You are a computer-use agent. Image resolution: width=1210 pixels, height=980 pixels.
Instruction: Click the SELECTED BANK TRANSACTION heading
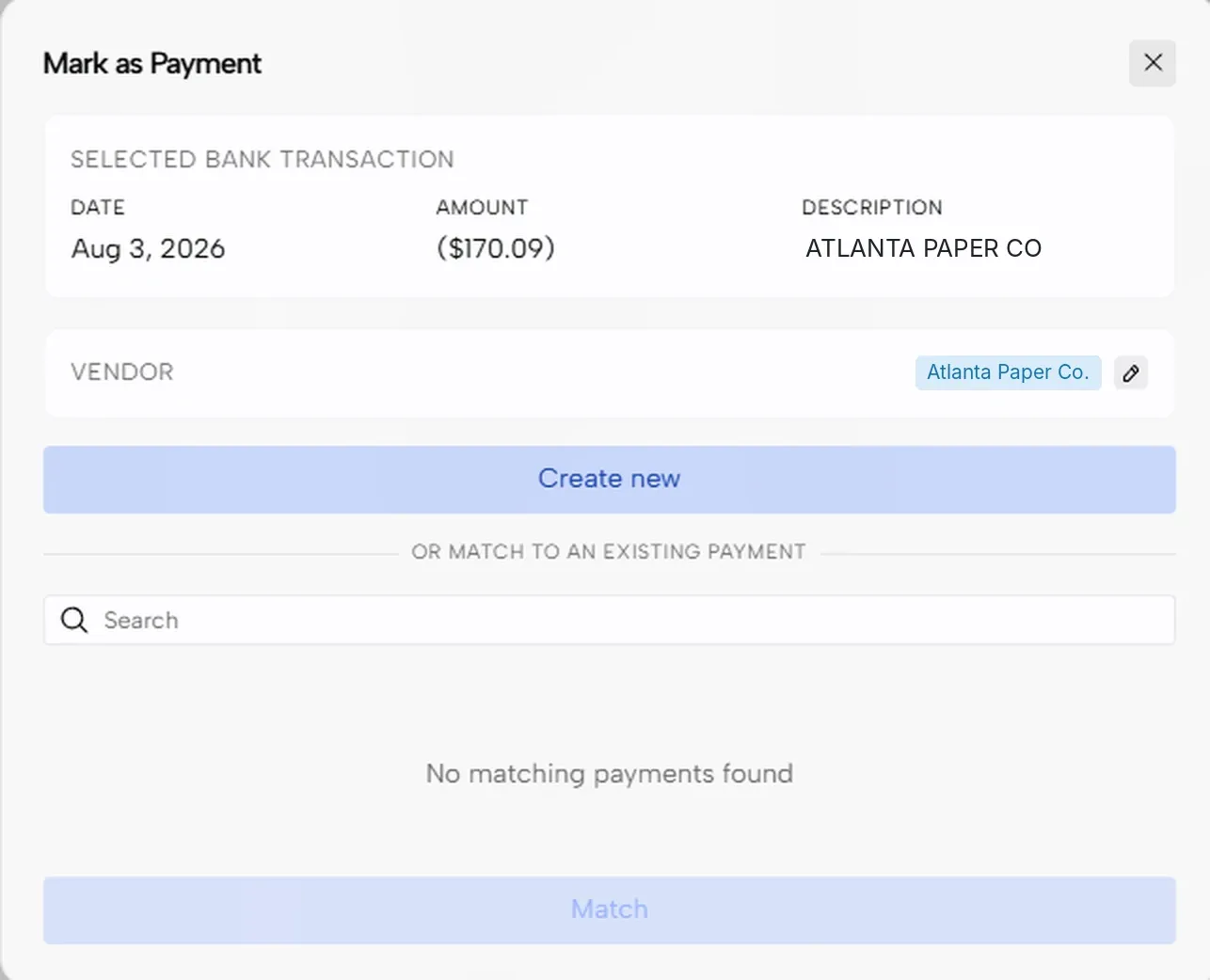coord(263,159)
